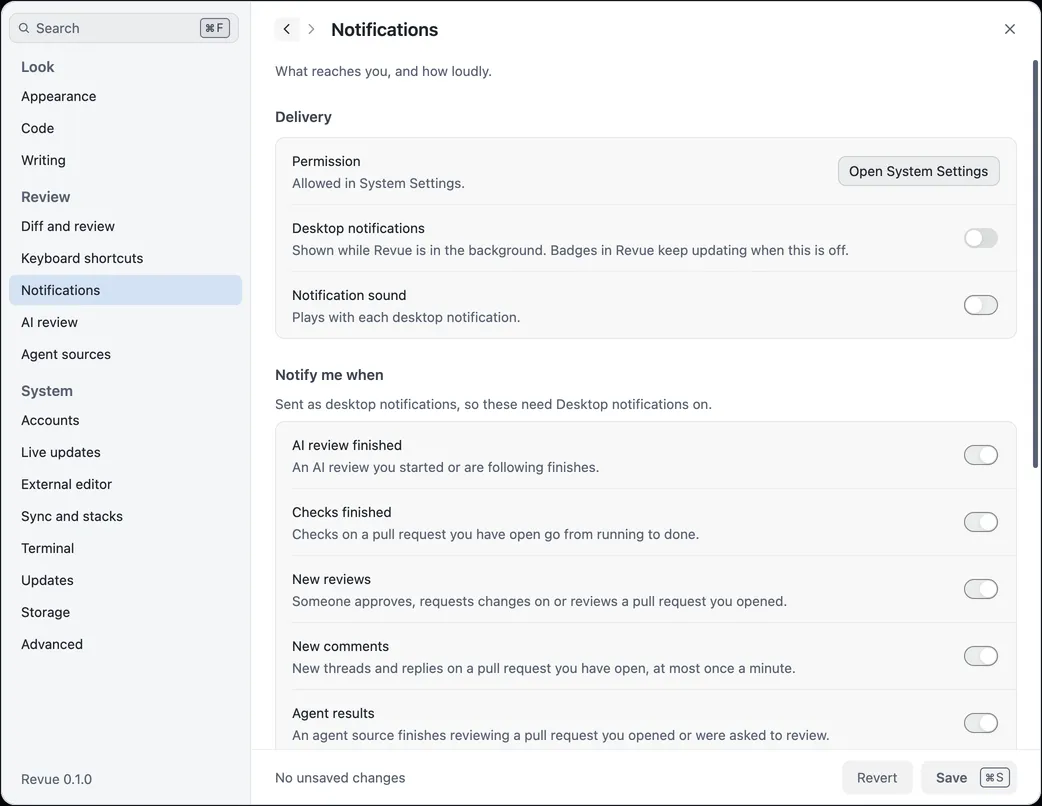Click 'Allowed in System Settings.' text
The height and width of the screenshot is (806, 1042).
(378, 183)
